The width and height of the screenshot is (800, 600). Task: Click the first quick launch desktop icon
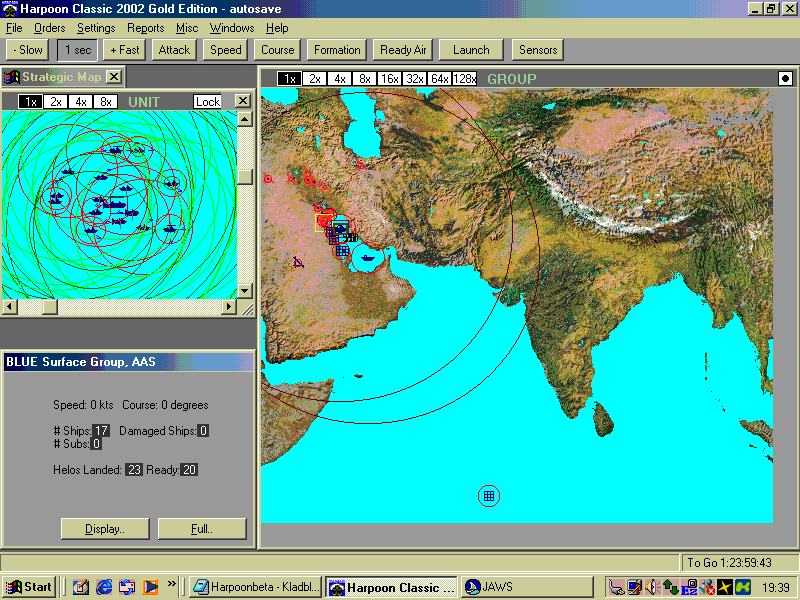pyautogui.click(x=81, y=587)
